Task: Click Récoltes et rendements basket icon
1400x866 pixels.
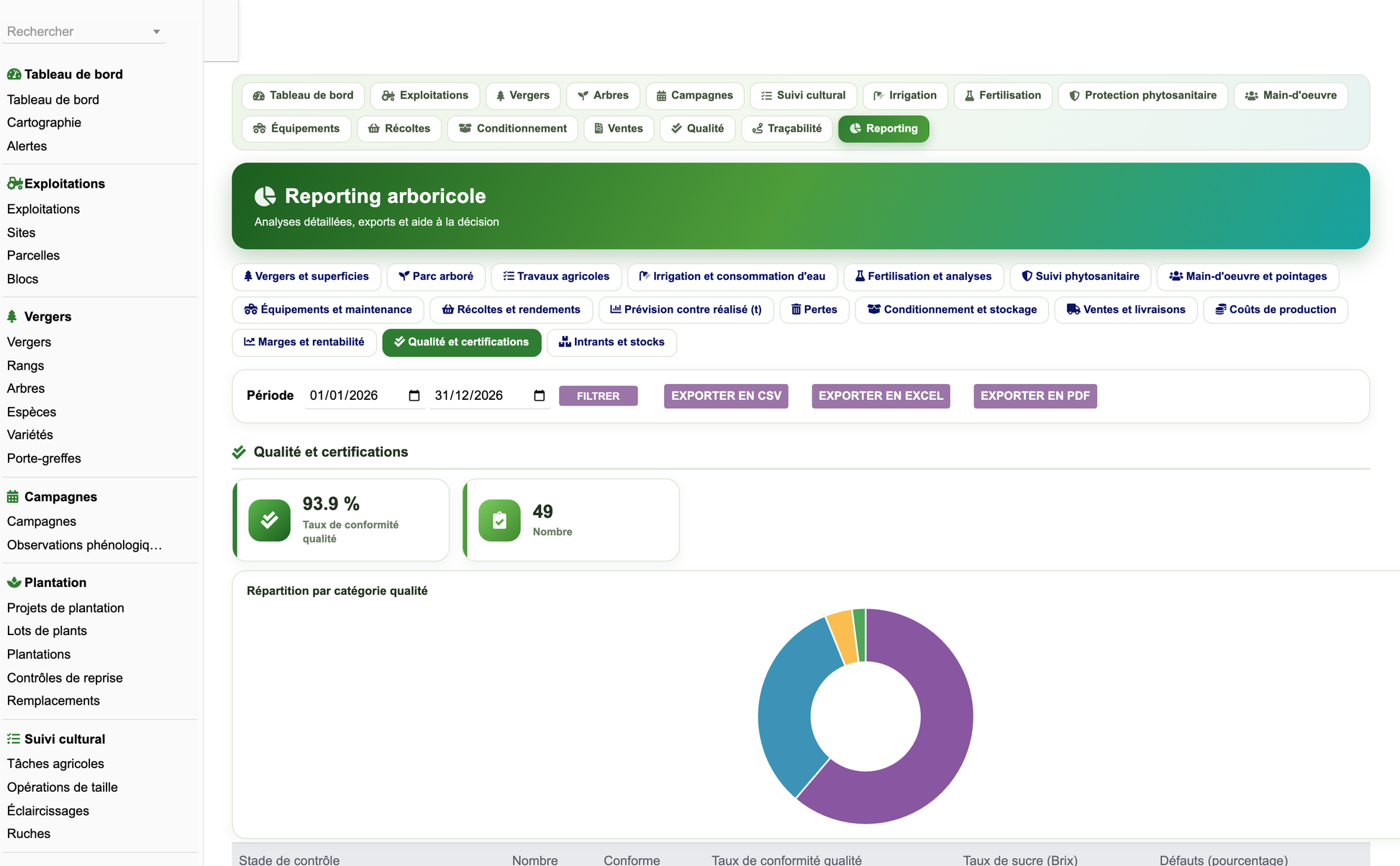Action: click(x=447, y=309)
